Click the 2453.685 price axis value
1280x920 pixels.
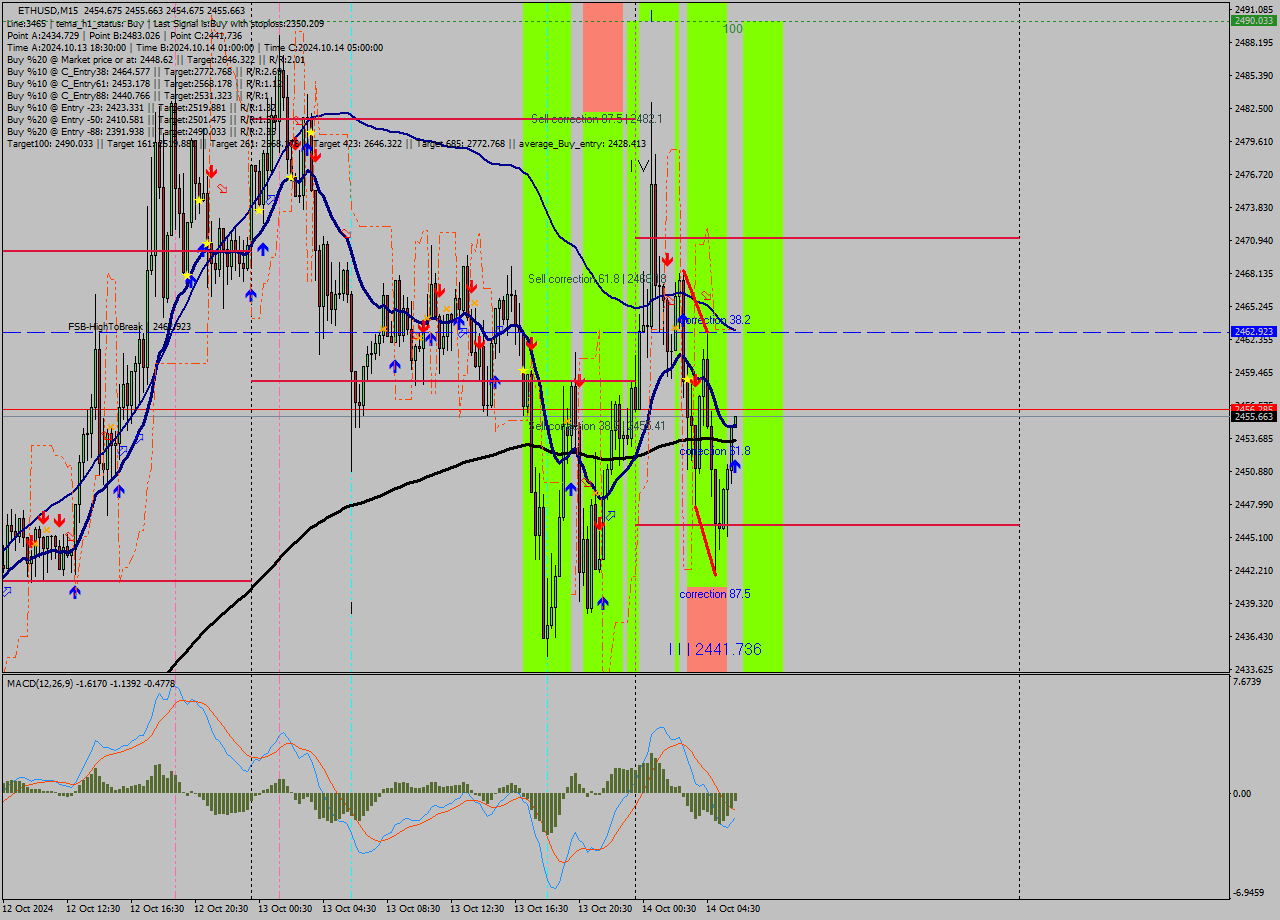(x=1256, y=439)
